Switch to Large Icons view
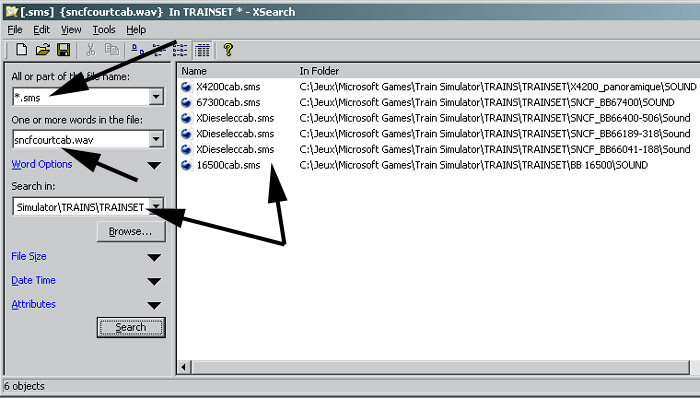 138,50
